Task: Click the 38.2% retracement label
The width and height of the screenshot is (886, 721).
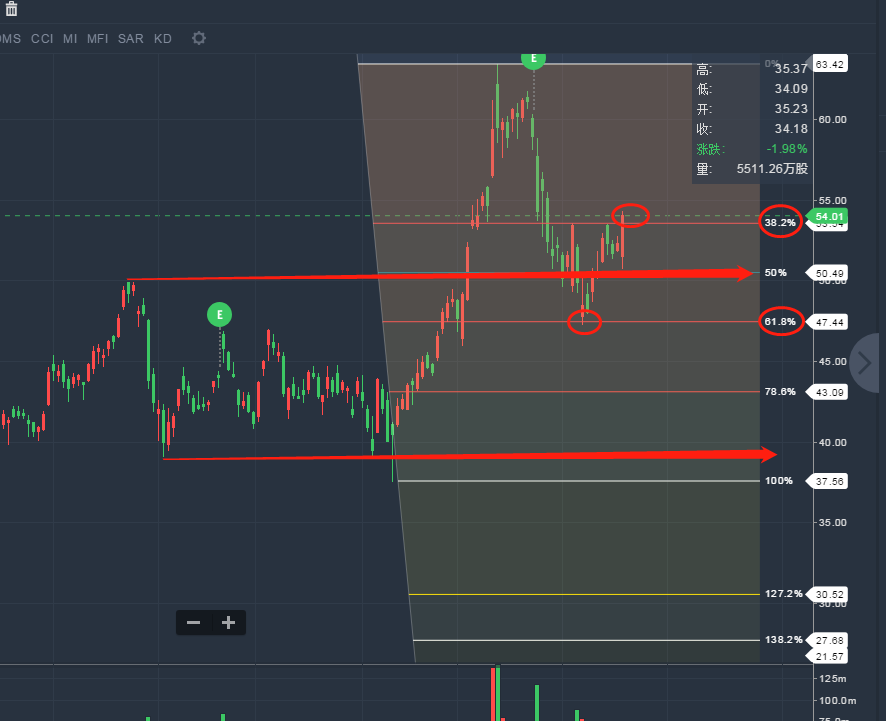Action: click(x=780, y=223)
